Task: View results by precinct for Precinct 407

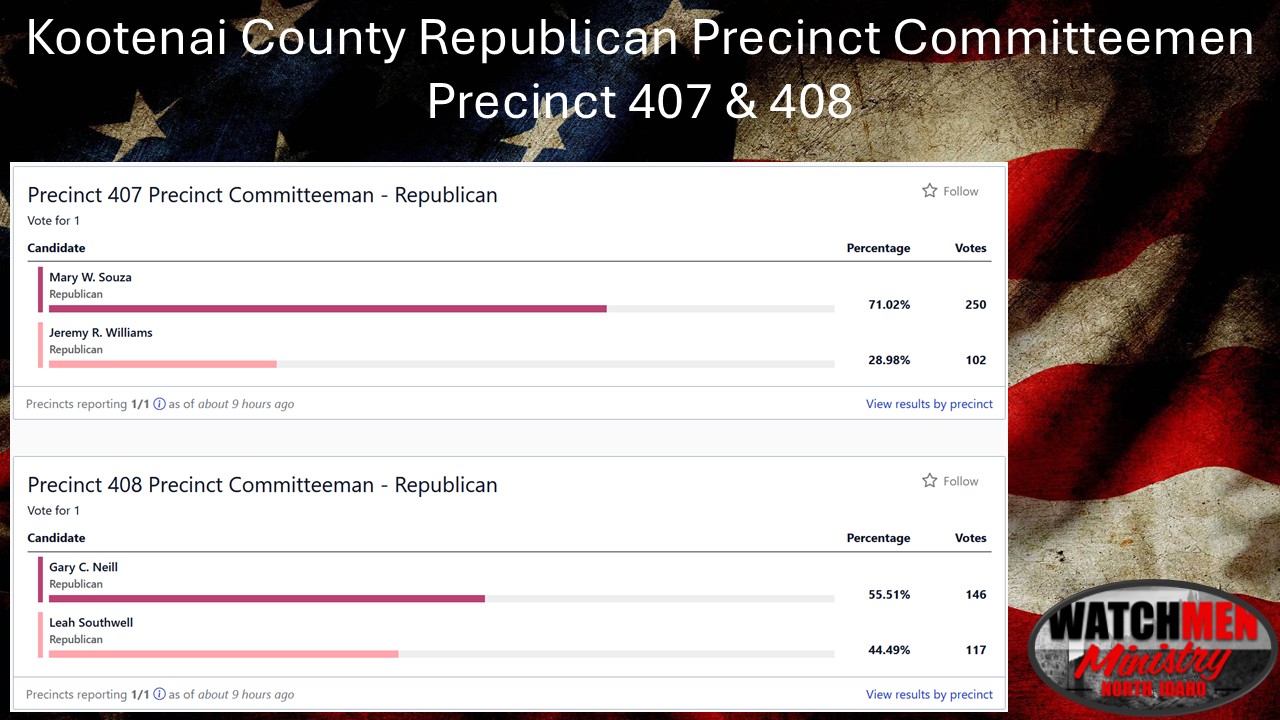Action: (x=929, y=404)
